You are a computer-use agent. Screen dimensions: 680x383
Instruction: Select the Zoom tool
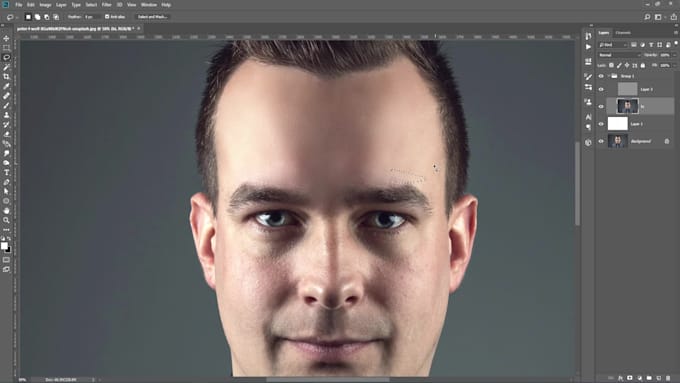tap(6, 220)
